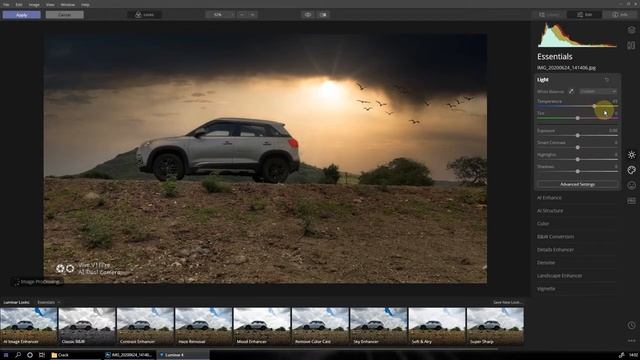
Task: Click the Smart Contrast slider handle
Action: (578, 147)
